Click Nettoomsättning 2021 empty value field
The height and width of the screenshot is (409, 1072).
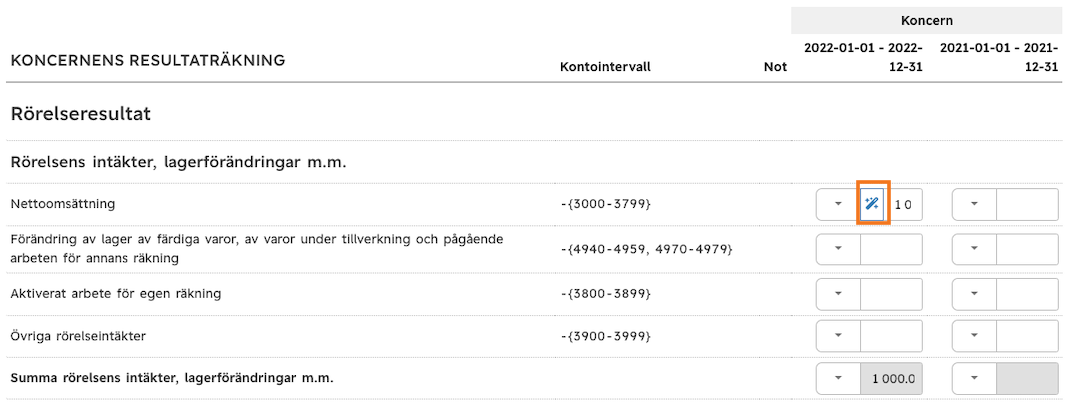[1028, 204]
